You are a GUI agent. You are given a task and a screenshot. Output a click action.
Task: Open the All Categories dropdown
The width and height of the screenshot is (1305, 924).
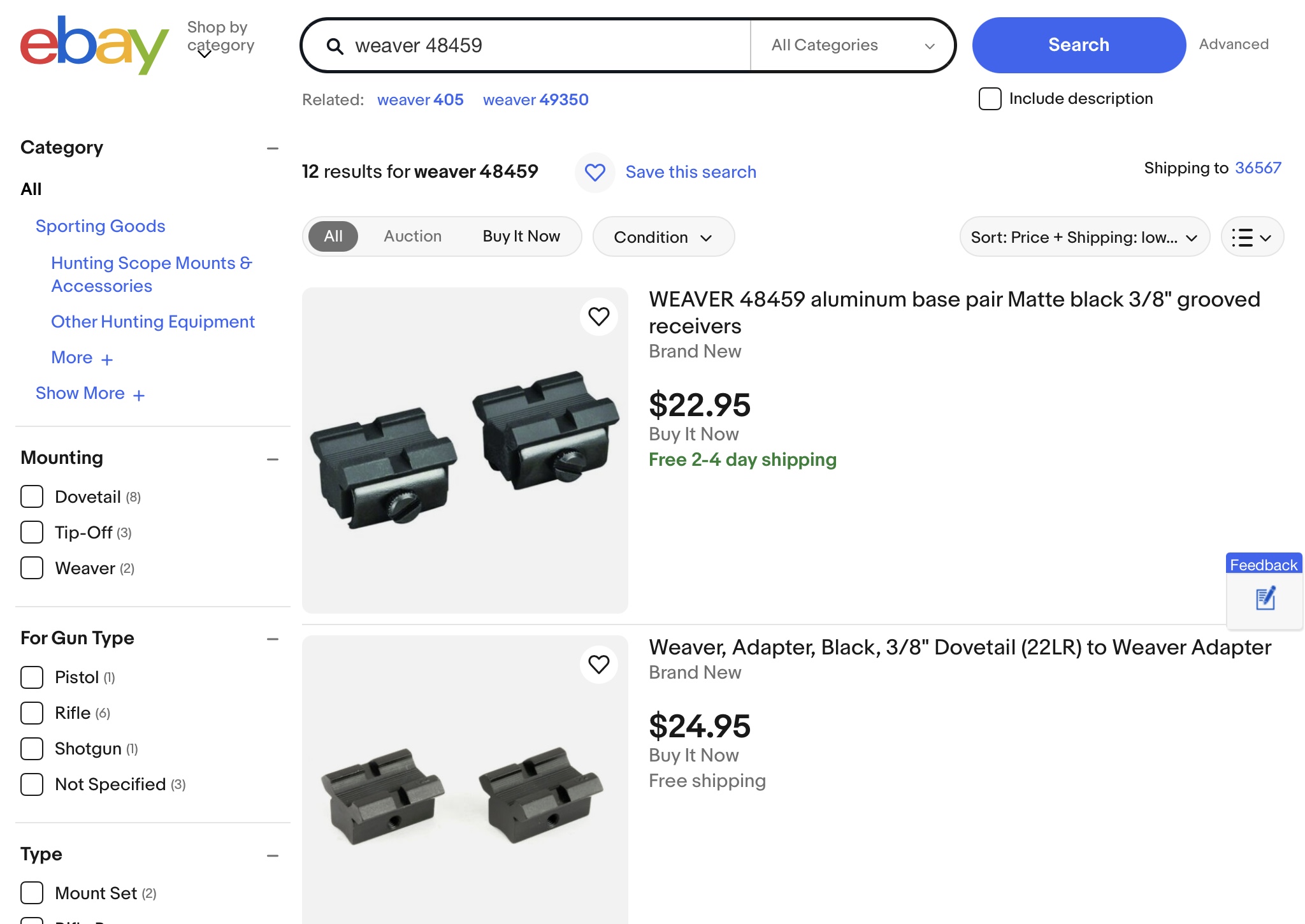point(853,45)
